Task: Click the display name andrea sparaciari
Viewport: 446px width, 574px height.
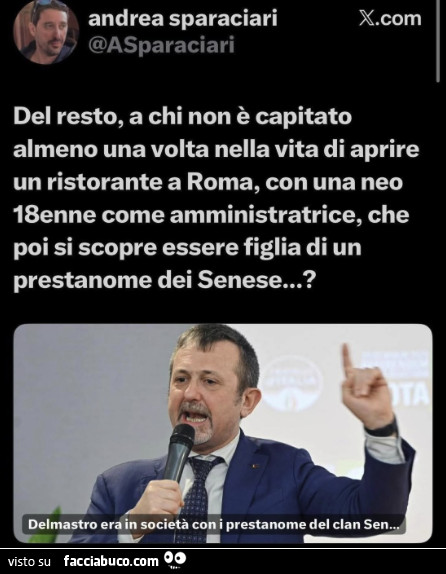Action: point(183,19)
